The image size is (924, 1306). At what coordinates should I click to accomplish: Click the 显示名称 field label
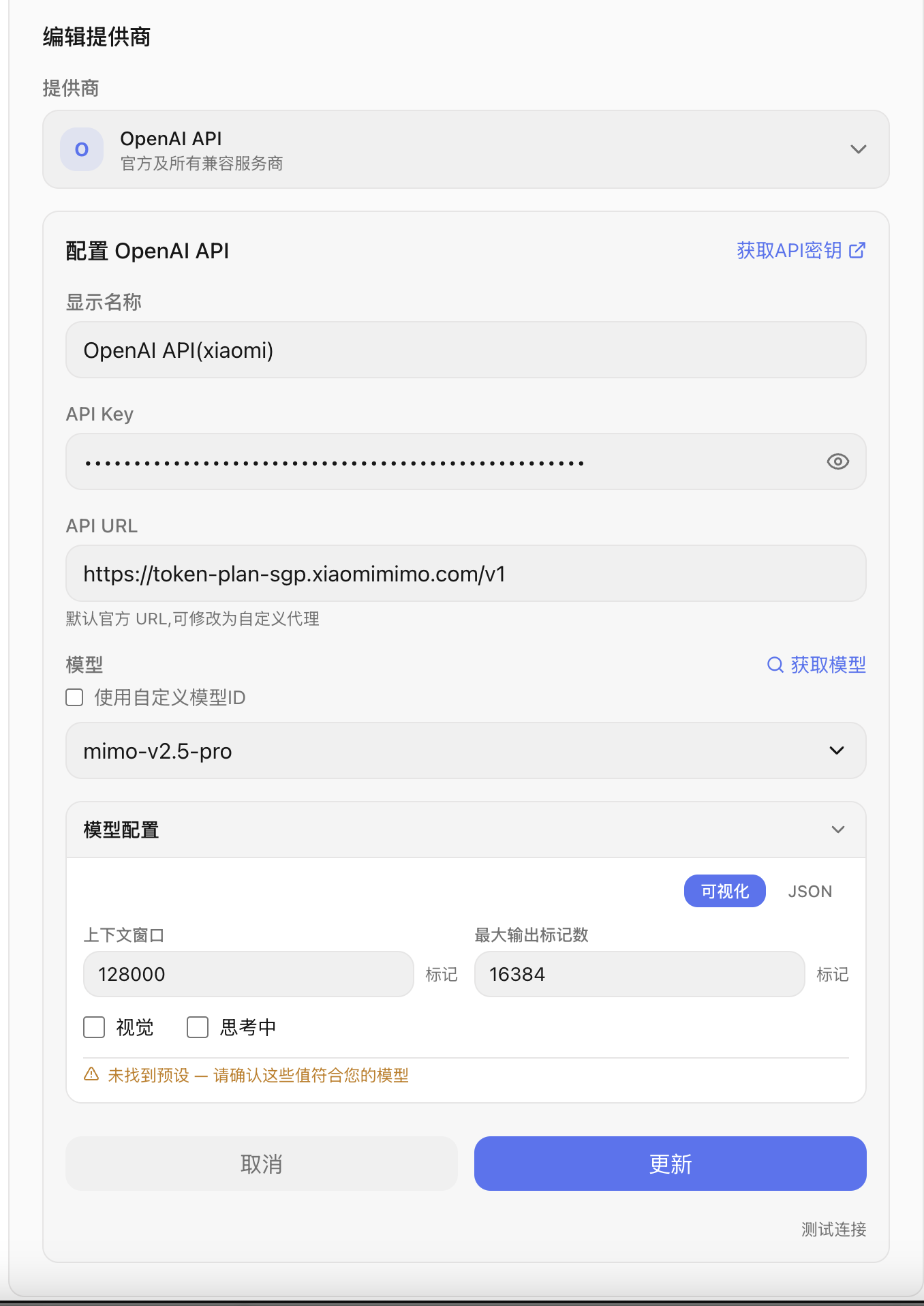(x=104, y=302)
